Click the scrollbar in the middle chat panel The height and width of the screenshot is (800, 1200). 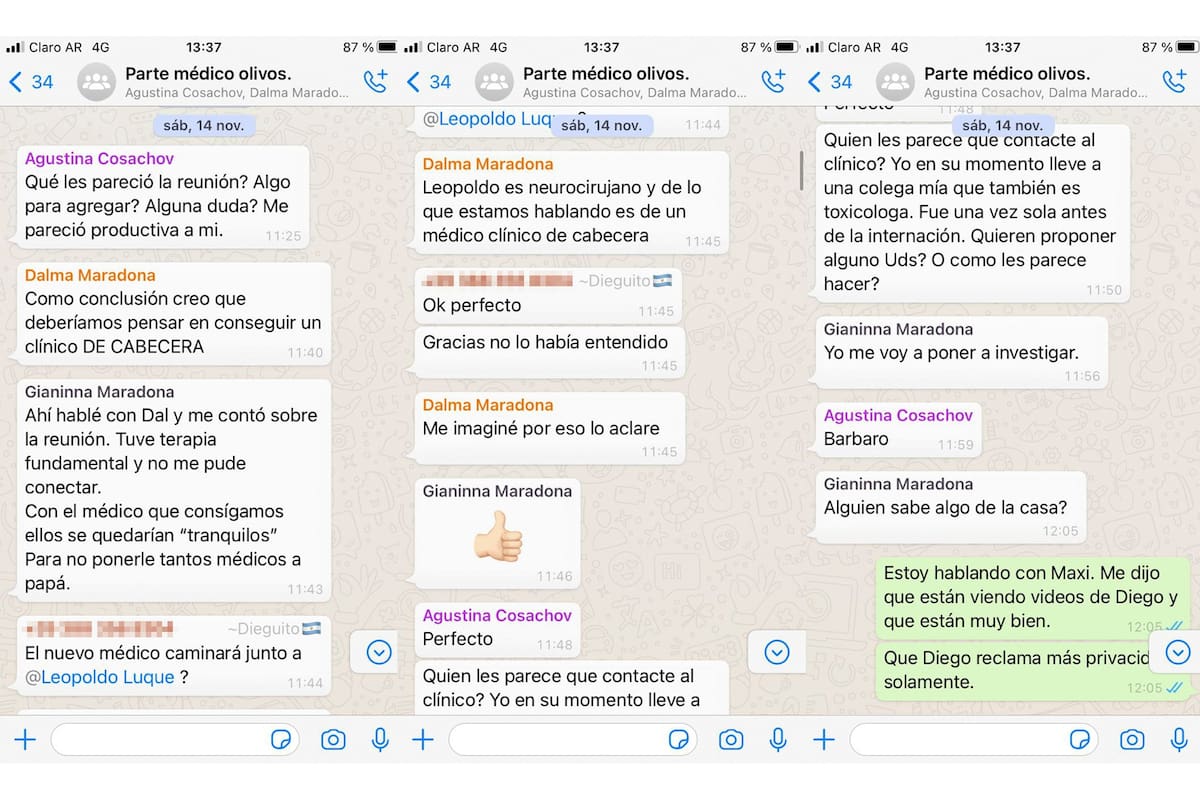coord(801,170)
